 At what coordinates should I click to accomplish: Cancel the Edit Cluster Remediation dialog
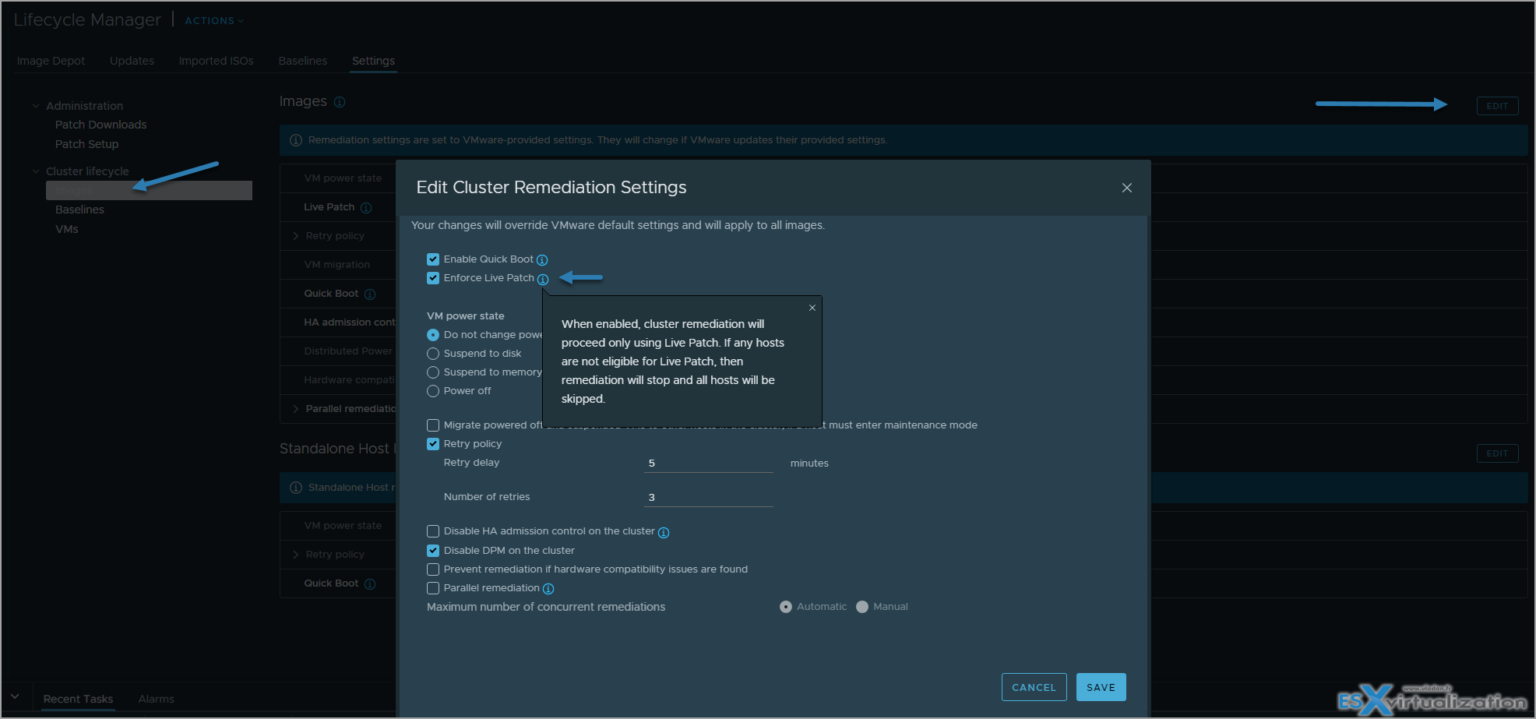pos(1033,687)
